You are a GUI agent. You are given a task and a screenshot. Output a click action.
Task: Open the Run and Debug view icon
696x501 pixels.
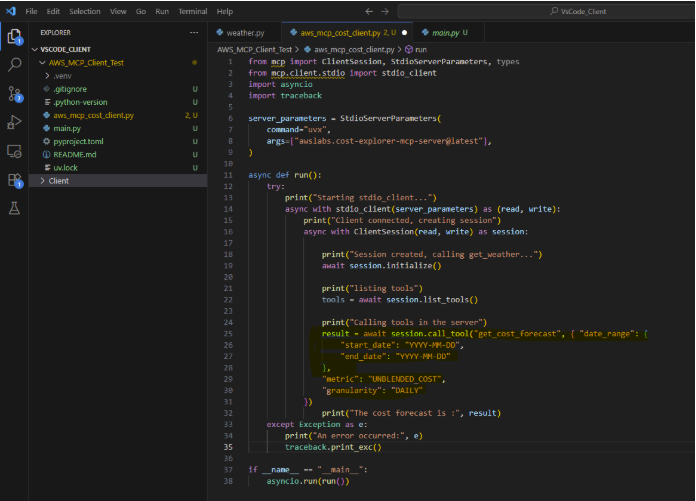[14, 122]
